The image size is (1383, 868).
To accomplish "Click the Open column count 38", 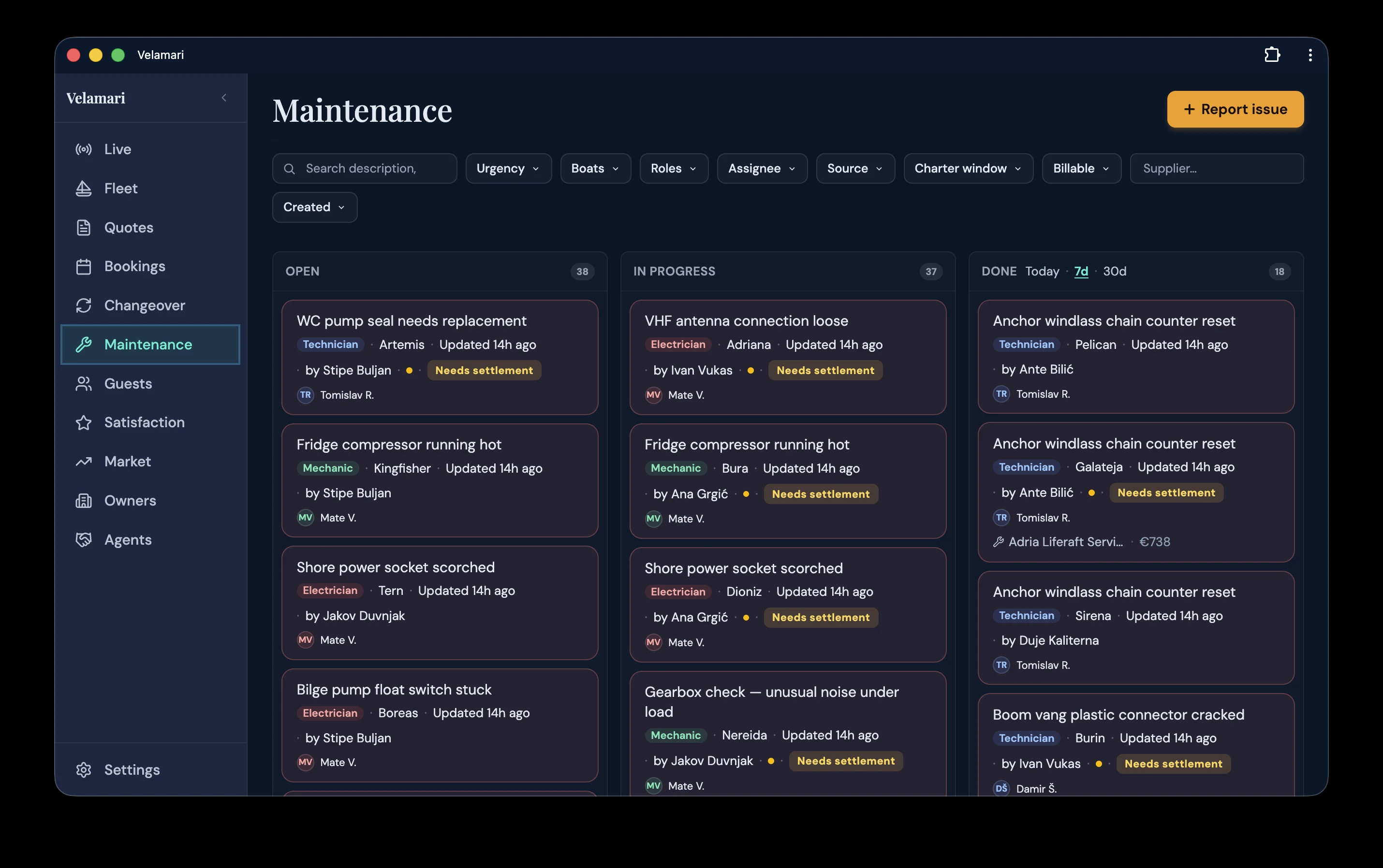I will coord(582,272).
